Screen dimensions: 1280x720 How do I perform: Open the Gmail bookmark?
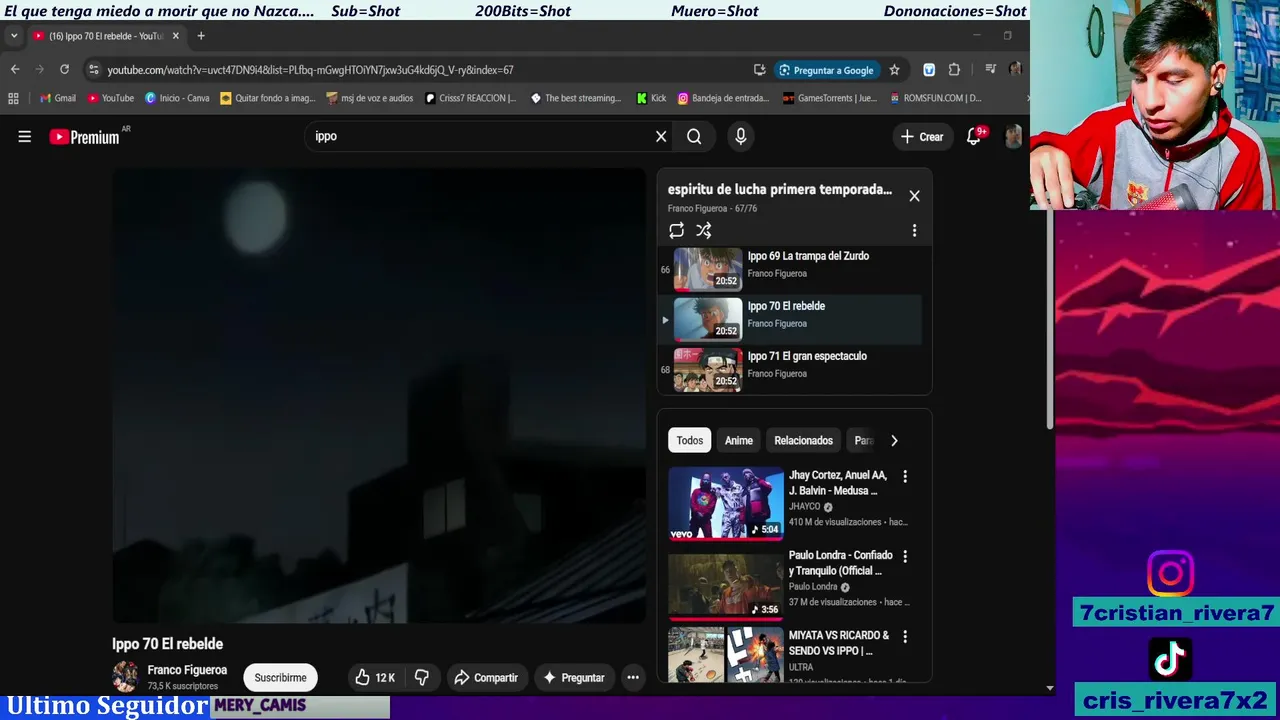pos(58,98)
